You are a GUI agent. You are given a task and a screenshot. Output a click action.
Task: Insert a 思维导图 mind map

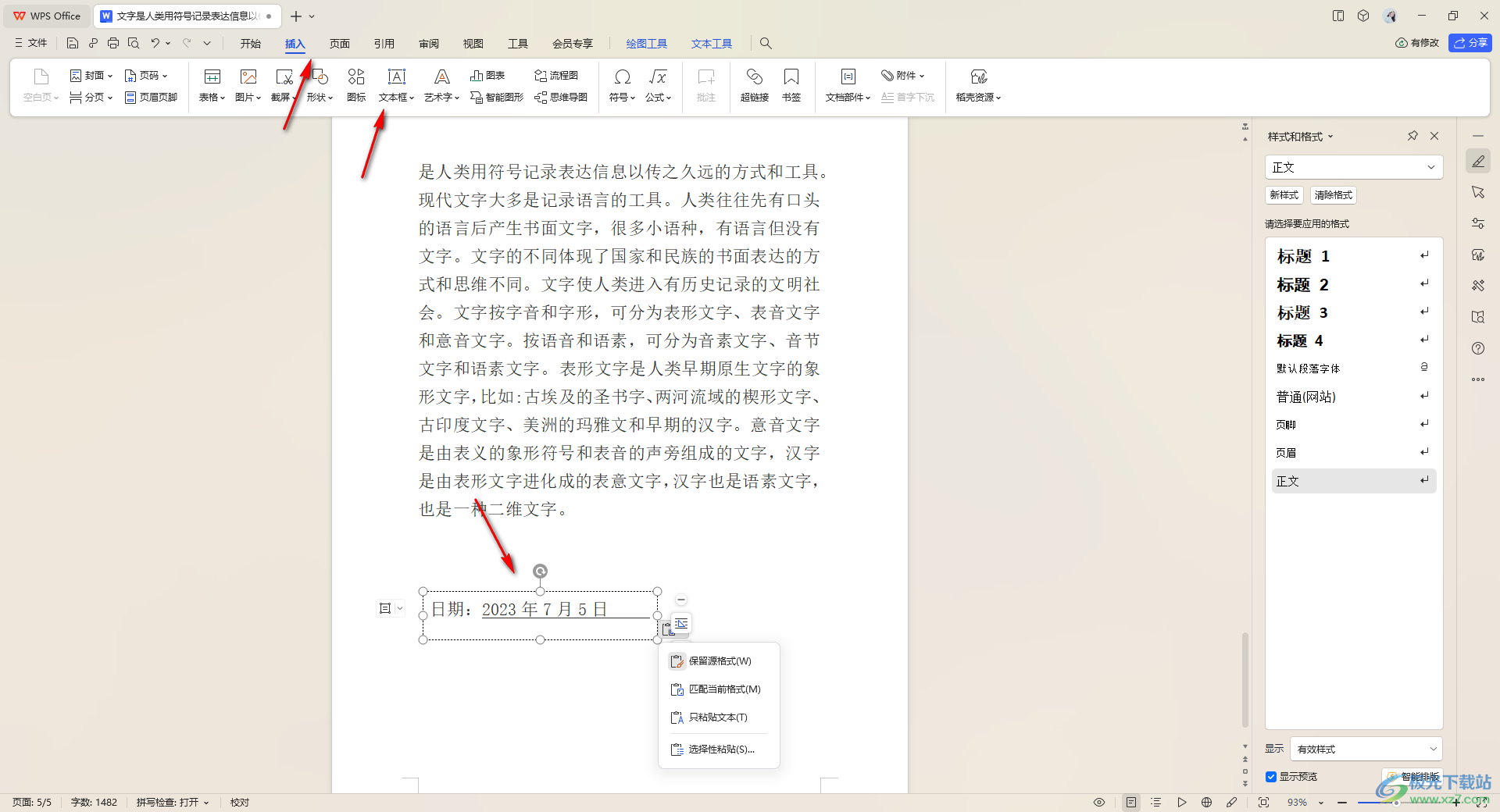561,98
